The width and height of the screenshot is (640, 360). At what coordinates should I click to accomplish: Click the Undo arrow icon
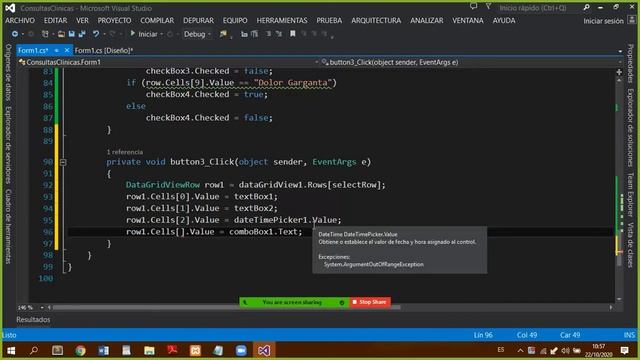pyautogui.click(x=96, y=34)
